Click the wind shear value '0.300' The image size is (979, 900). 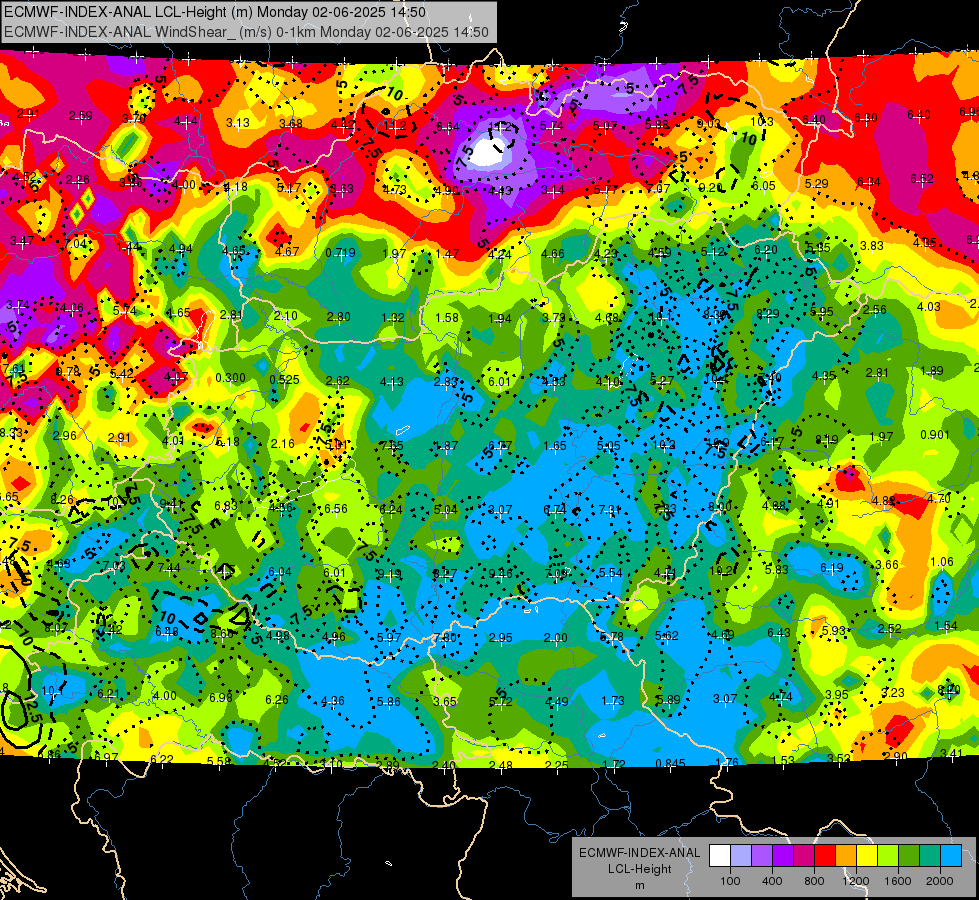230,378
